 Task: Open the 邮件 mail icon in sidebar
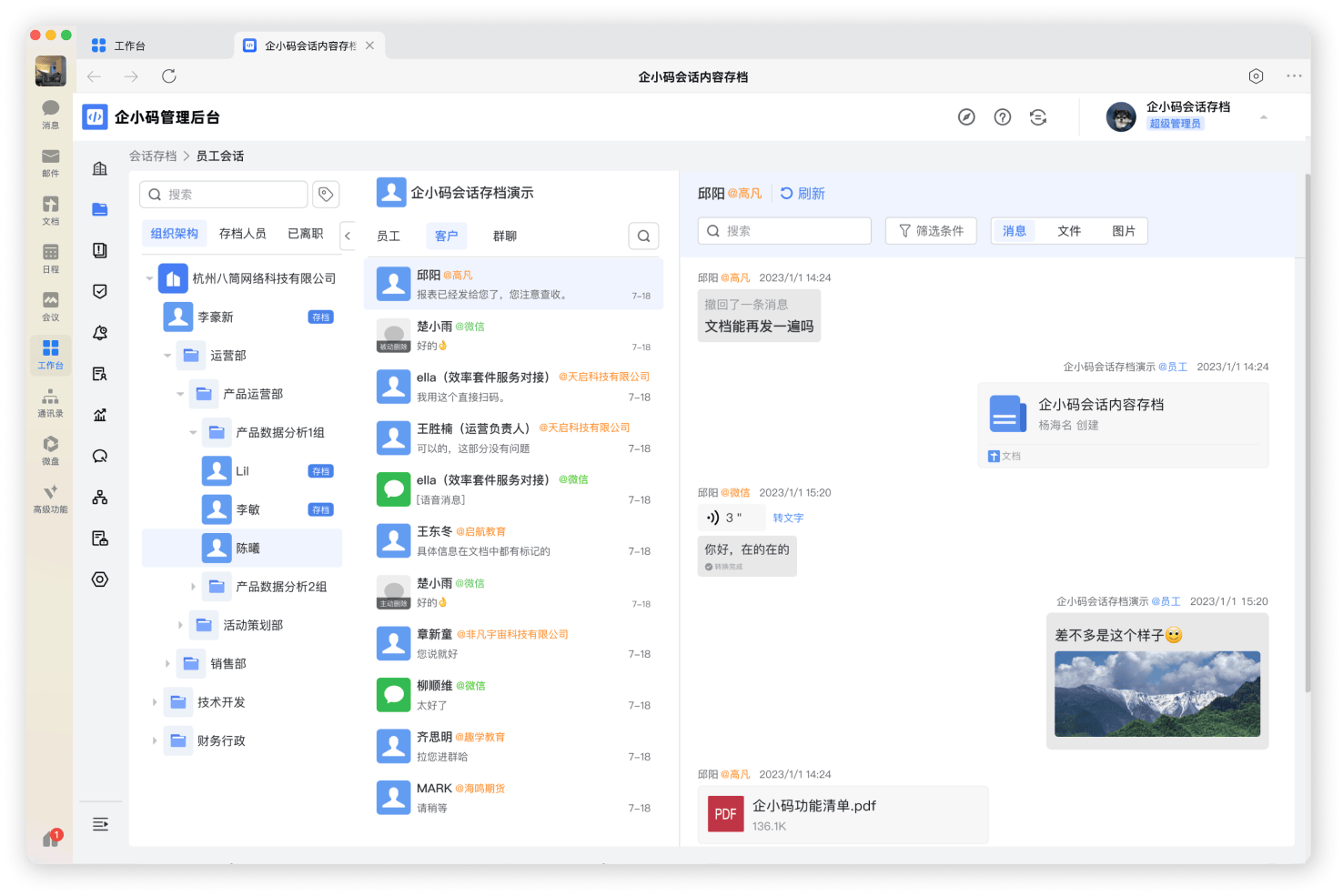click(51, 163)
